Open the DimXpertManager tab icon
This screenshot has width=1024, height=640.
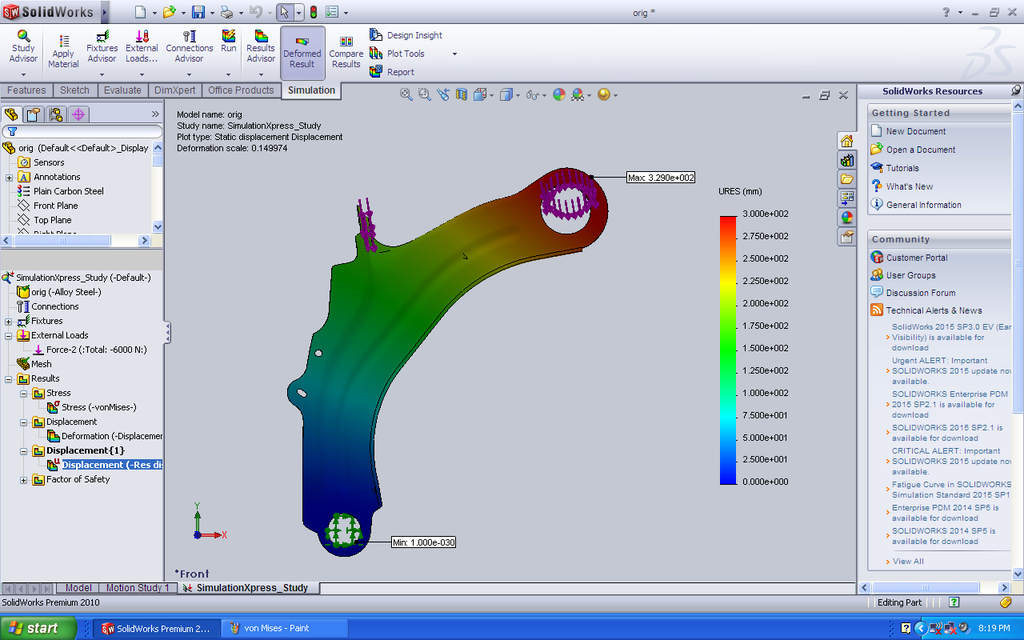(78, 114)
